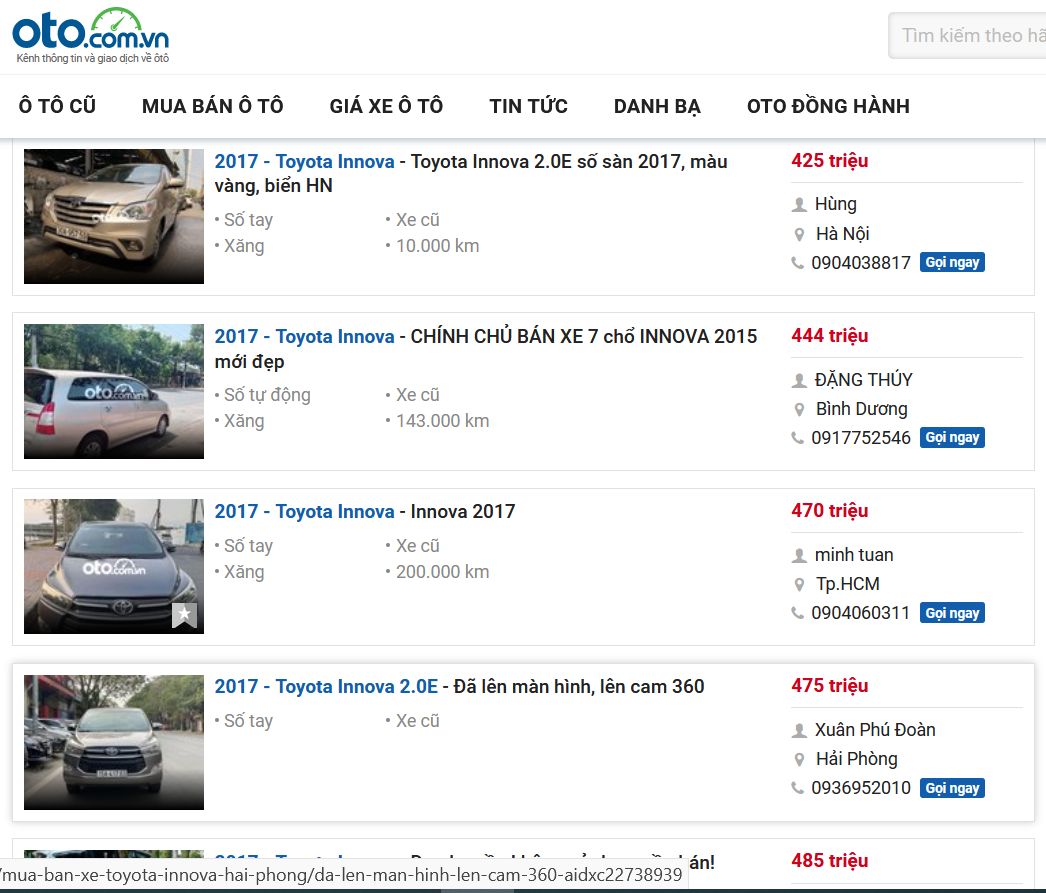Image resolution: width=1046 pixels, height=893 pixels.
Task: View the car thumbnail for the 470 triệu listing
Action: [114, 566]
